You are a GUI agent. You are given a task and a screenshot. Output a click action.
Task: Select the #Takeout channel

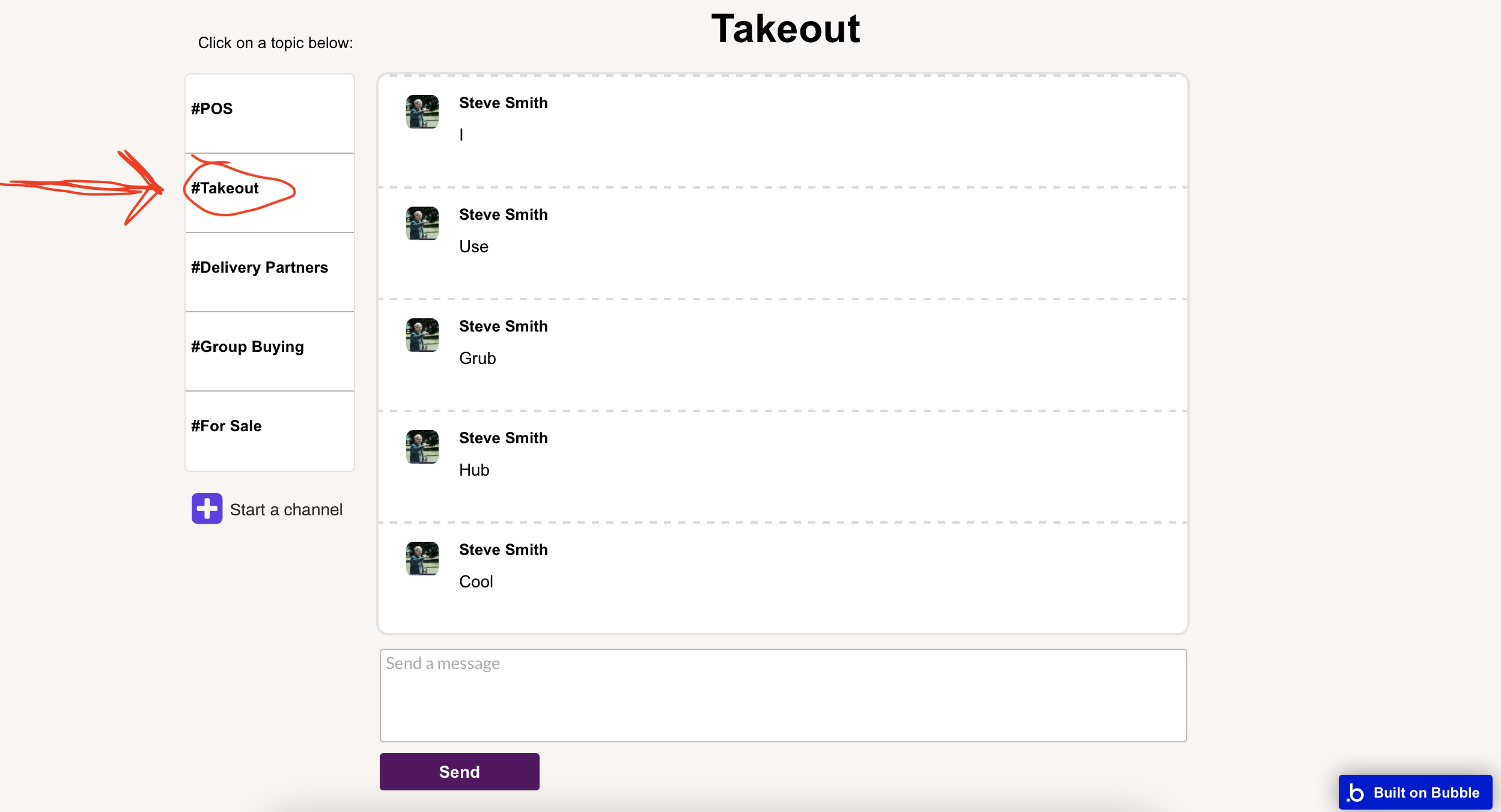pyautogui.click(x=270, y=193)
